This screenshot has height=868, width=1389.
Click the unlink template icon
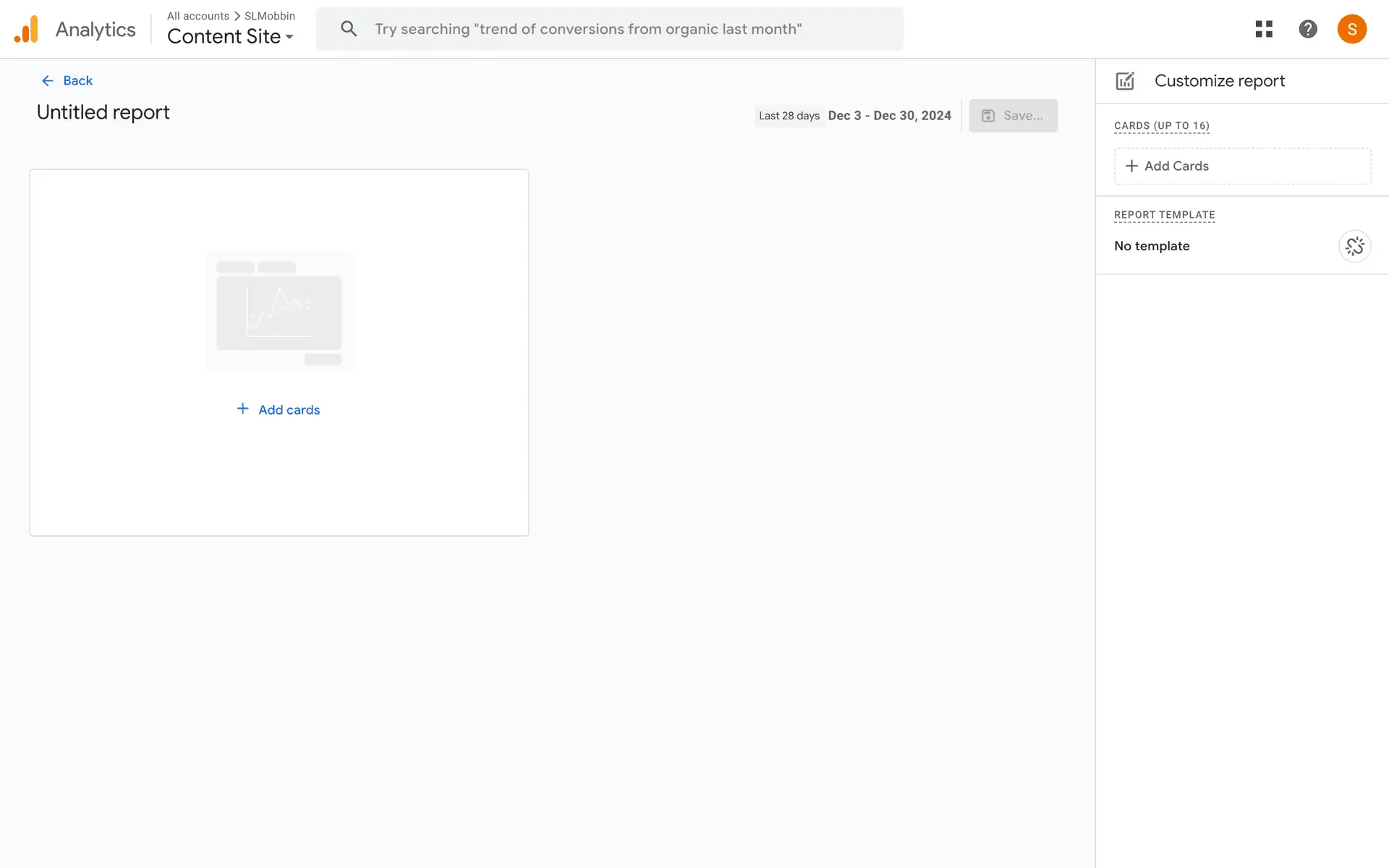point(1354,246)
